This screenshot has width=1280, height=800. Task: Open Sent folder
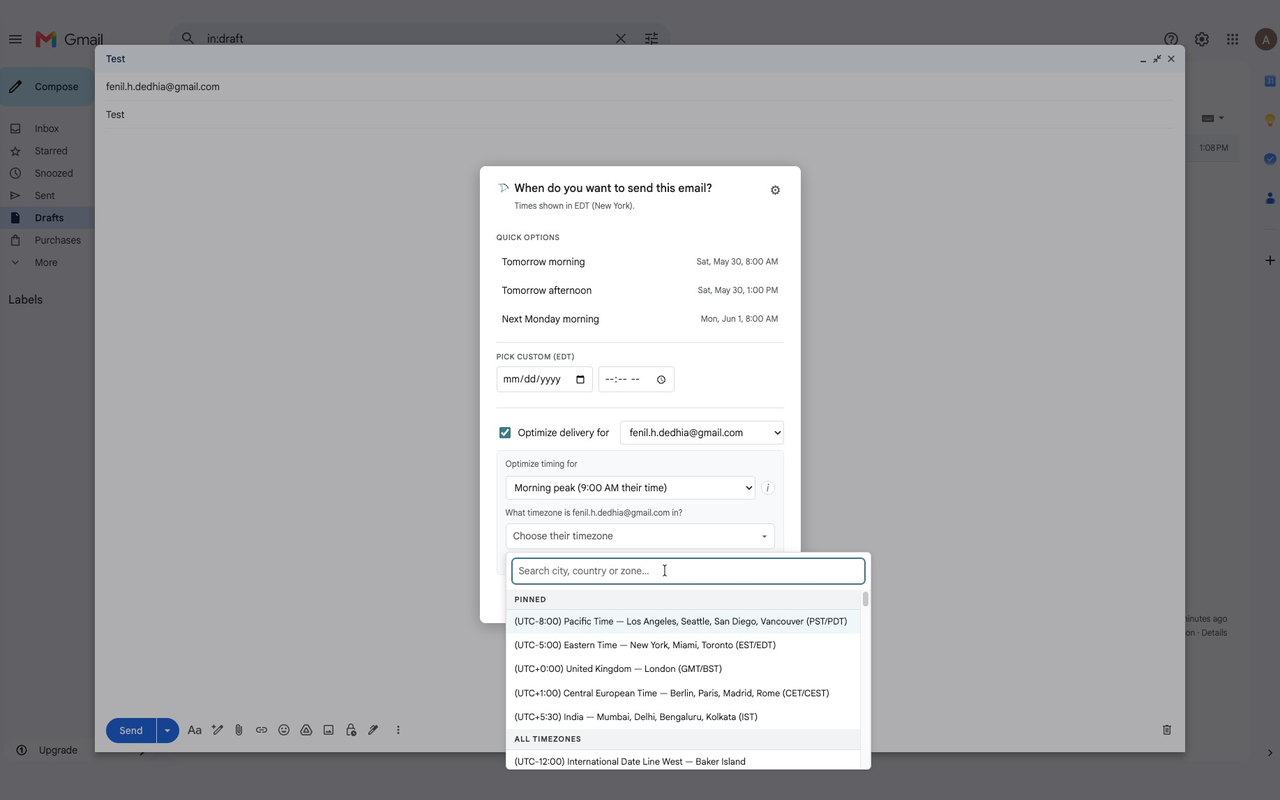click(x=44, y=196)
